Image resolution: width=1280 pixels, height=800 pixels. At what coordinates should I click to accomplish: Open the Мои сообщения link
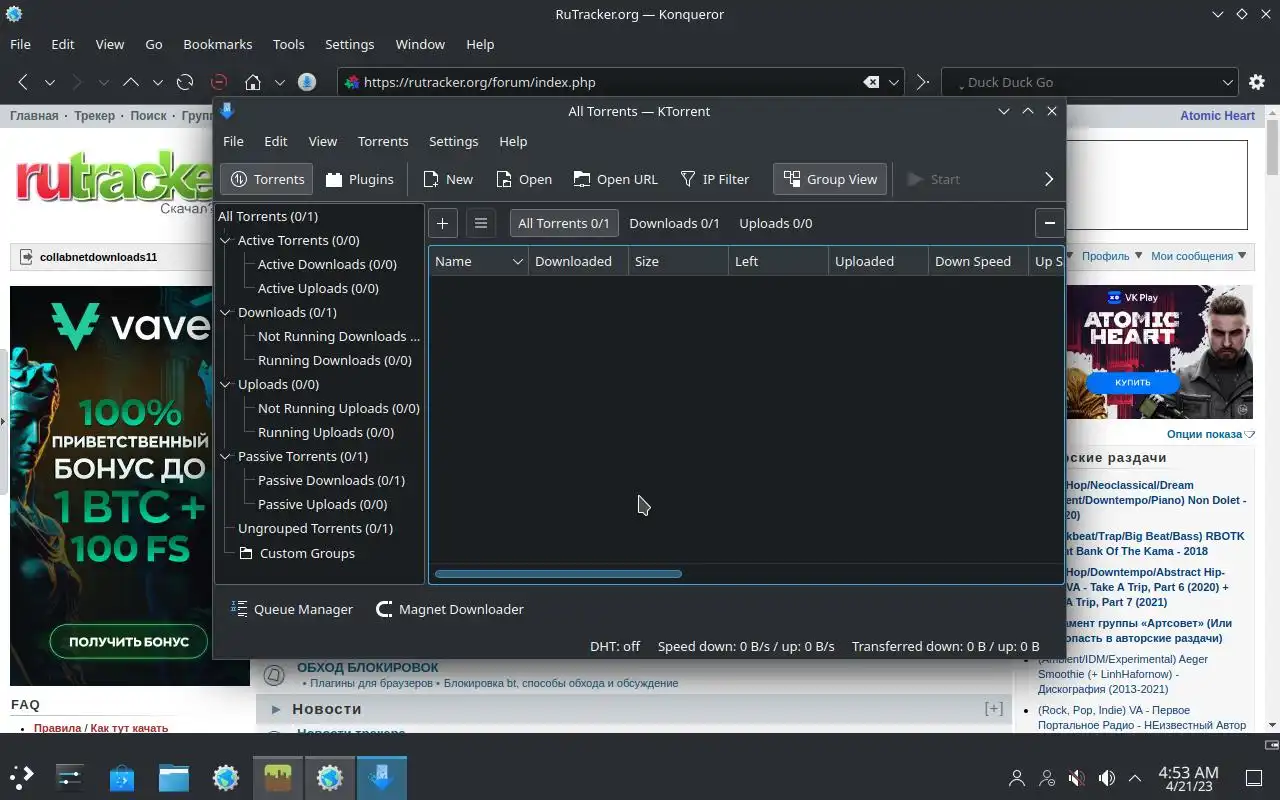pos(1192,256)
